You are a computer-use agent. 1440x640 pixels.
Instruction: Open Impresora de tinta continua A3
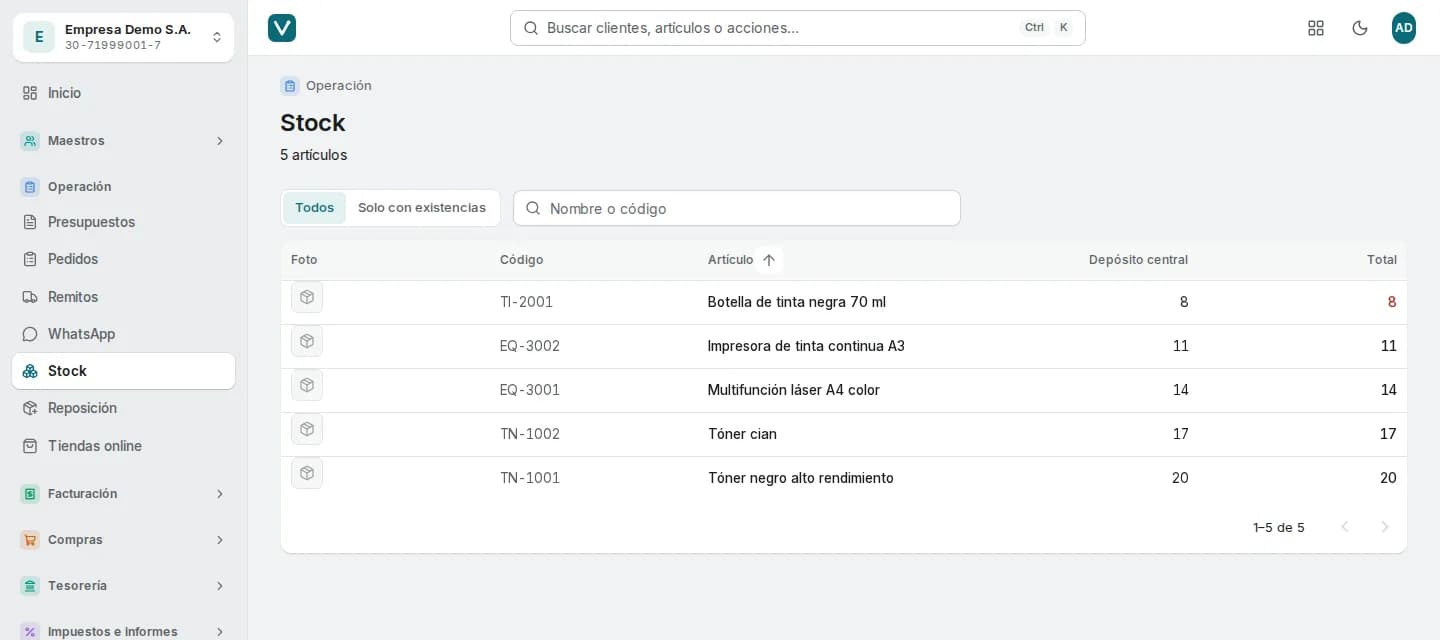806,346
